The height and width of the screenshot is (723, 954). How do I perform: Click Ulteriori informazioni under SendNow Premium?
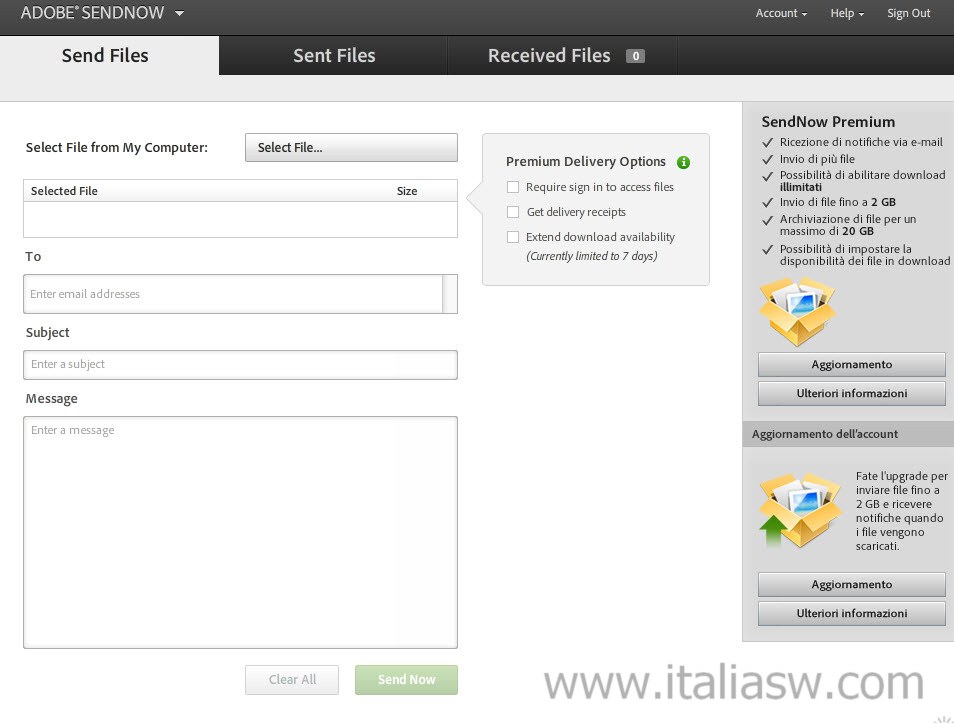click(852, 393)
